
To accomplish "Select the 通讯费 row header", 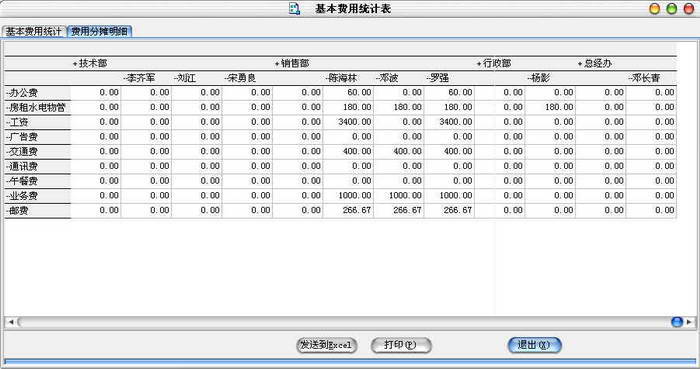I will point(38,166).
